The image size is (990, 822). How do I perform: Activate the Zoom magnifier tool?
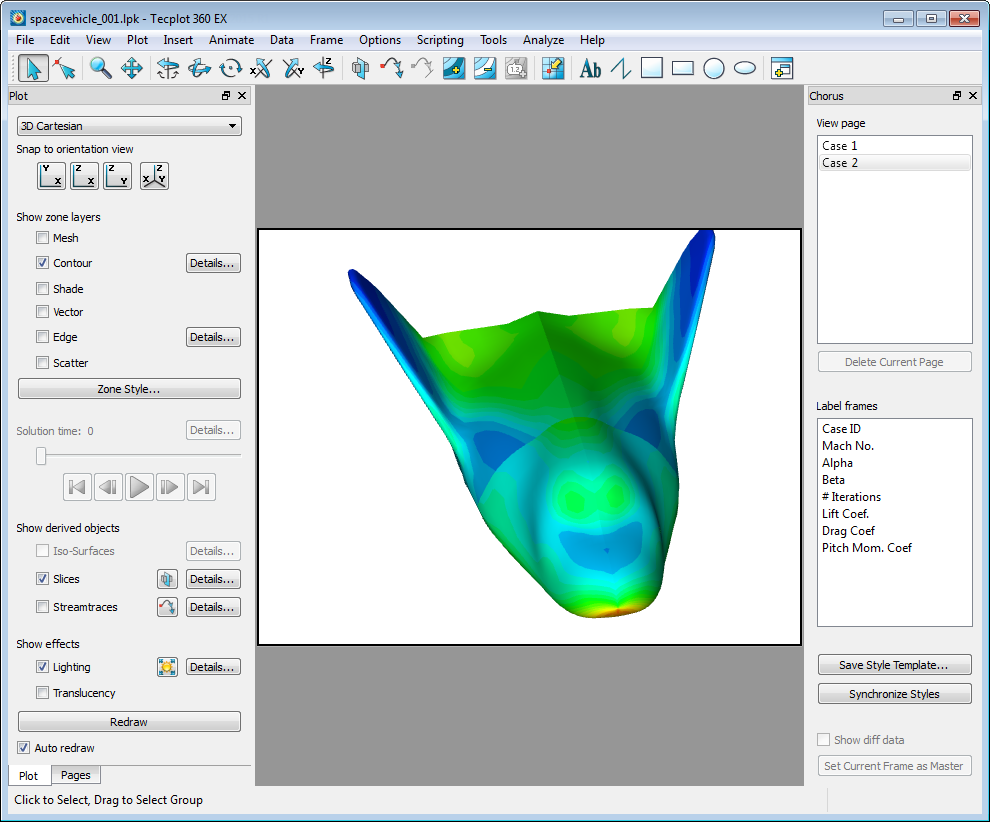(x=100, y=68)
